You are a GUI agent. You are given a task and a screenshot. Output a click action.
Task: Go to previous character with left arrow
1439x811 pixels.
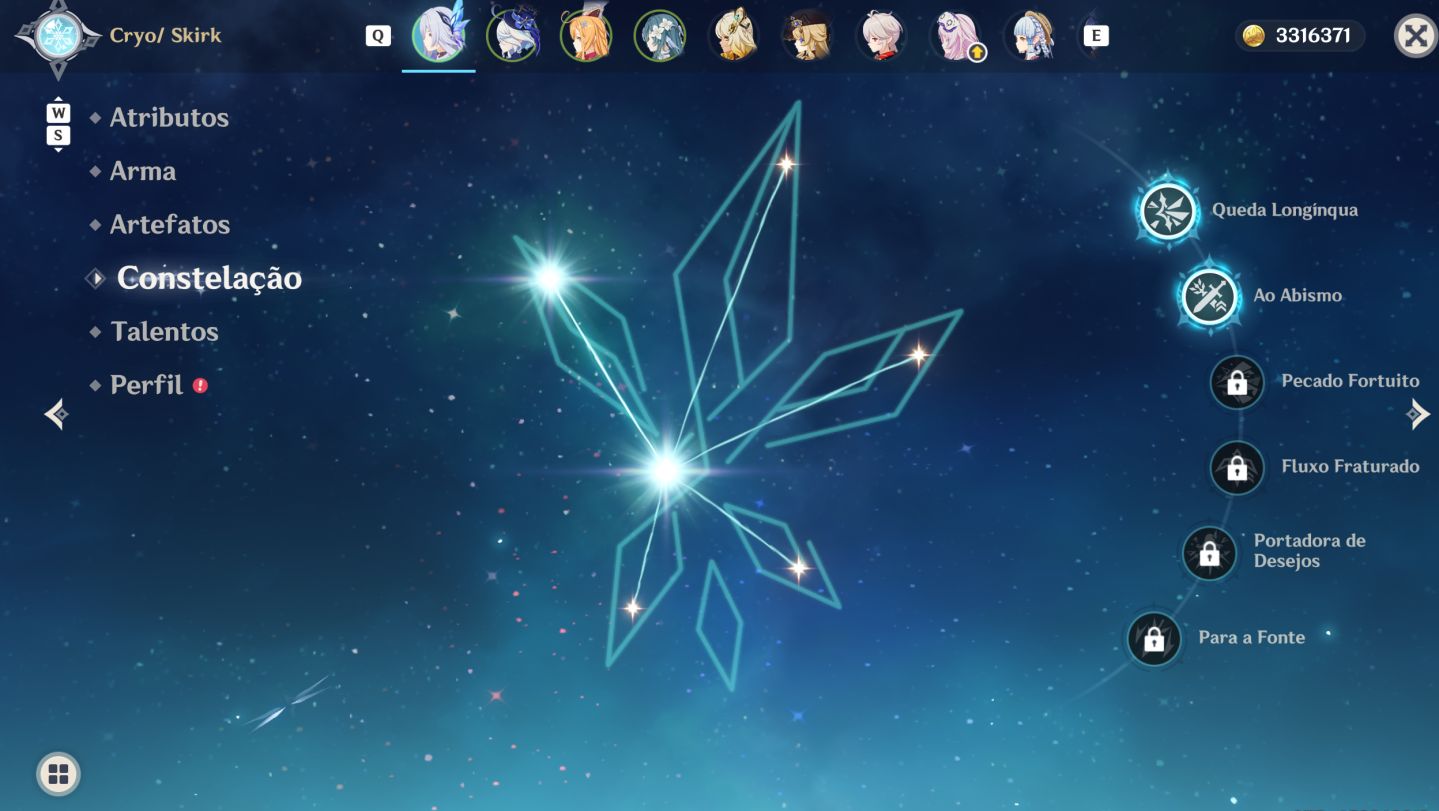(x=56, y=413)
